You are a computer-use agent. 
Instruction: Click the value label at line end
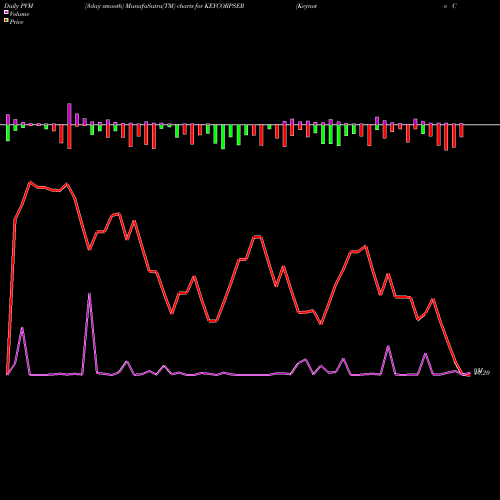tap(482, 372)
